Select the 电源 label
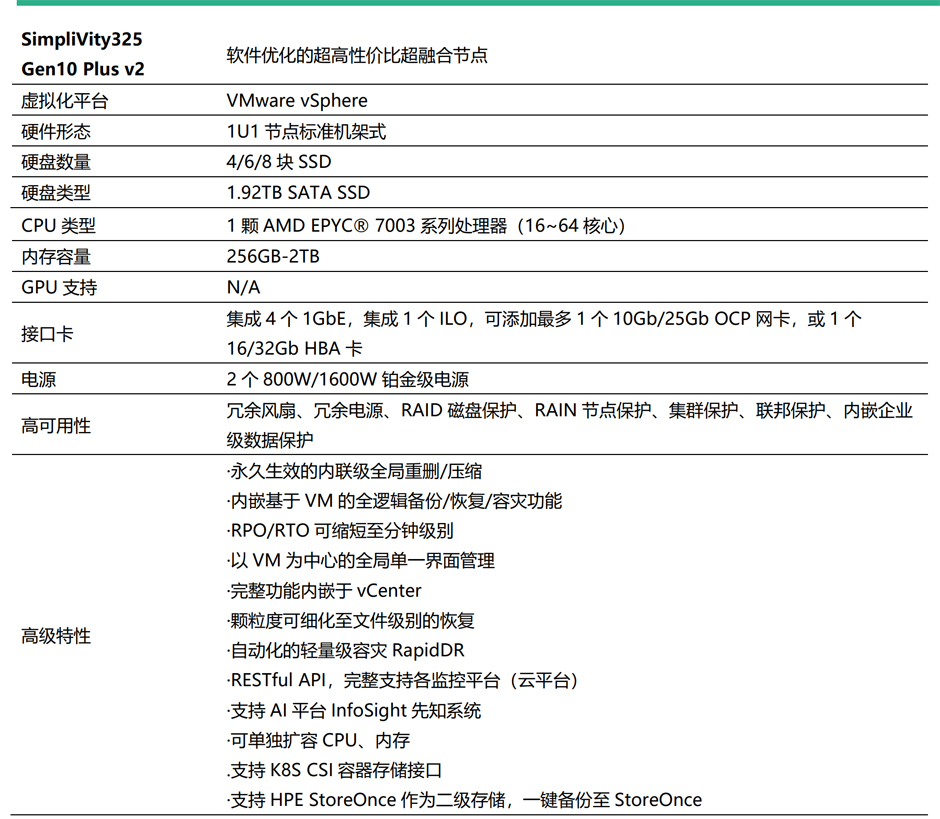This screenshot has width=940, height=819. pos(38,380)
